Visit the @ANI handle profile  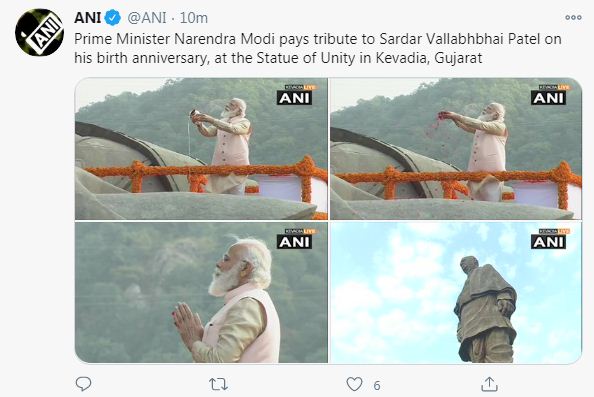[x=147, y=18]
